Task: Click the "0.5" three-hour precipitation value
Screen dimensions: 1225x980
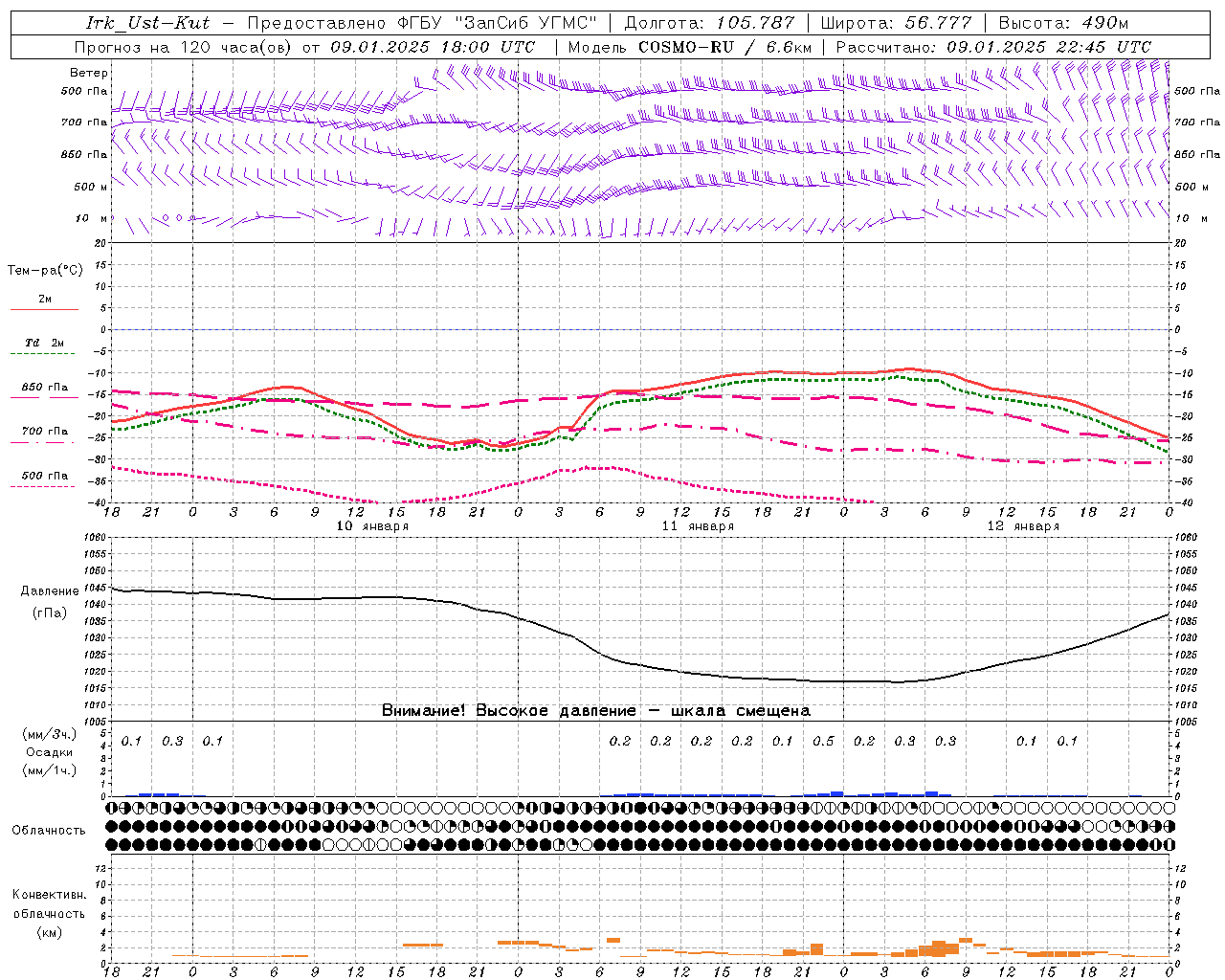Action: pos(823,742)
